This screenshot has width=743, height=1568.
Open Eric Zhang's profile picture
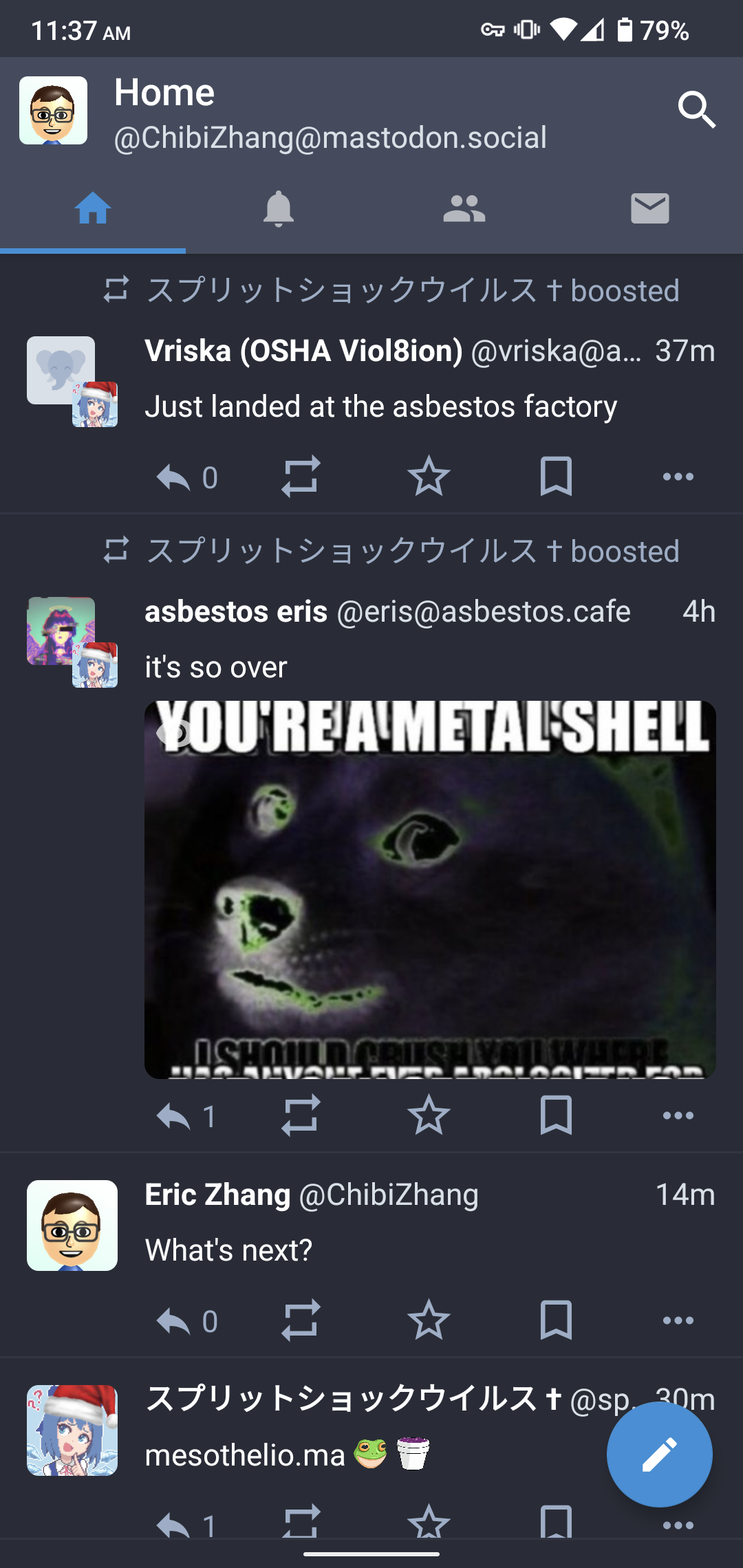point(72,1226)
